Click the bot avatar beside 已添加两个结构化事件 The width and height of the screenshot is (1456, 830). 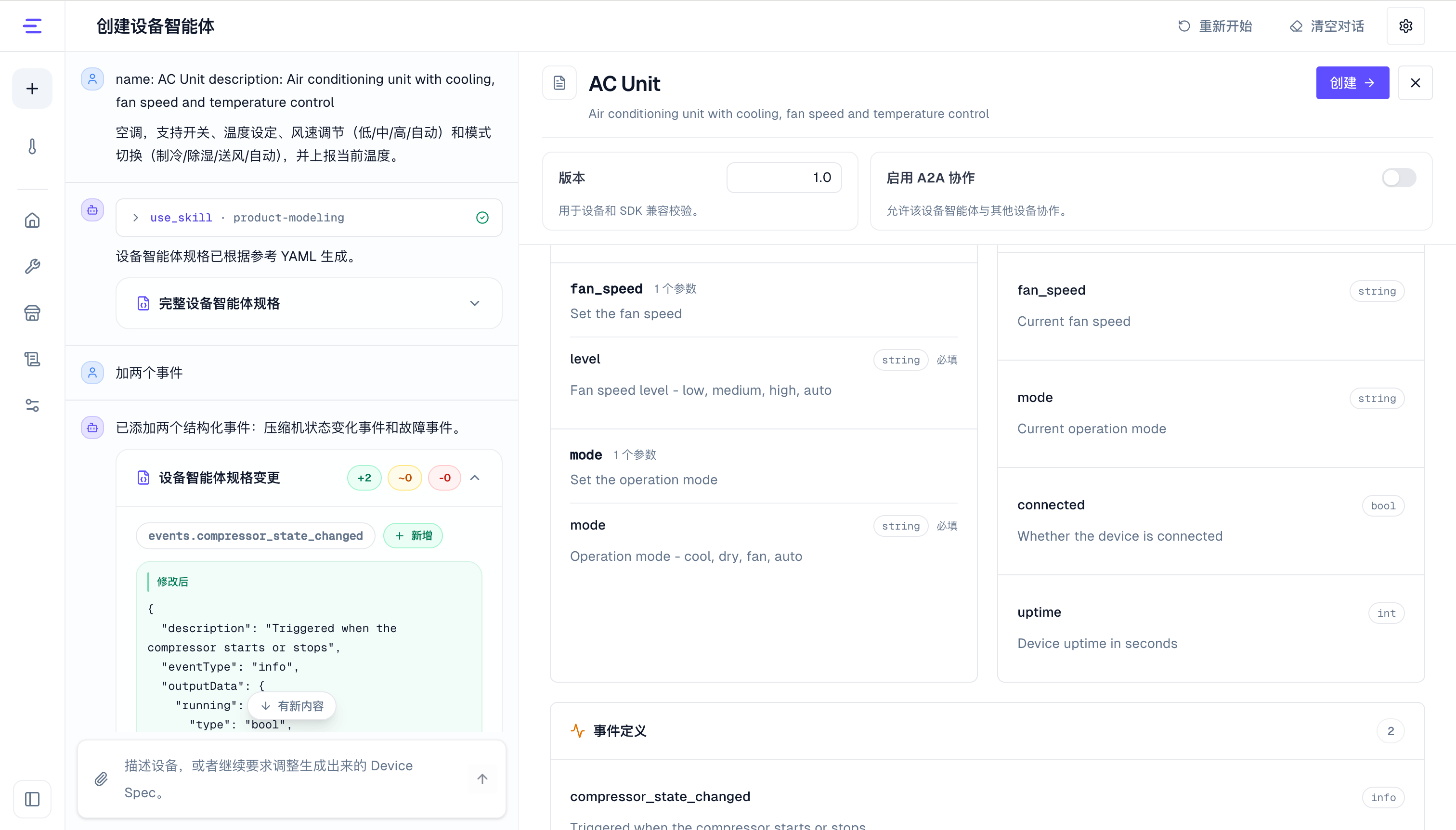click(92, 428)
